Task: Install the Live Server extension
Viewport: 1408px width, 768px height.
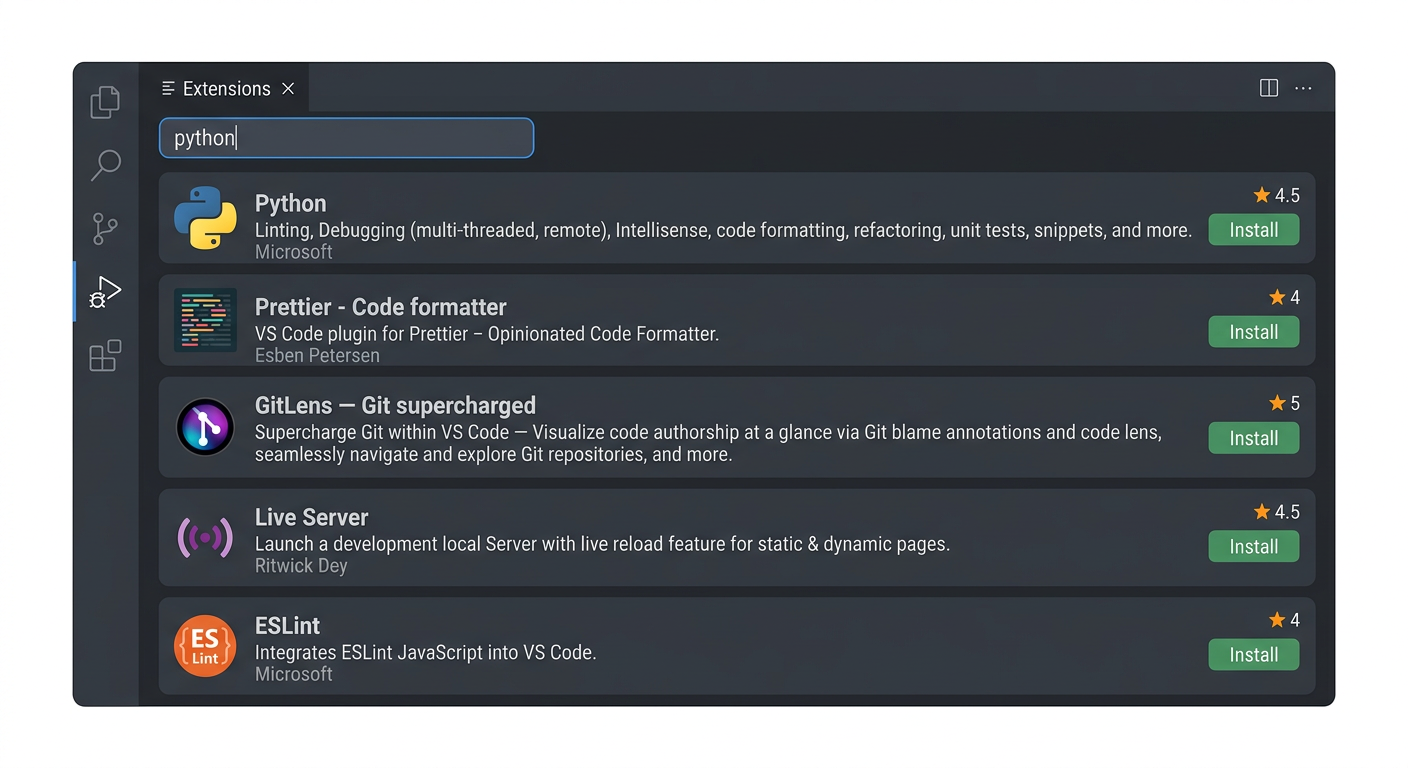Action: point(1253,546)
